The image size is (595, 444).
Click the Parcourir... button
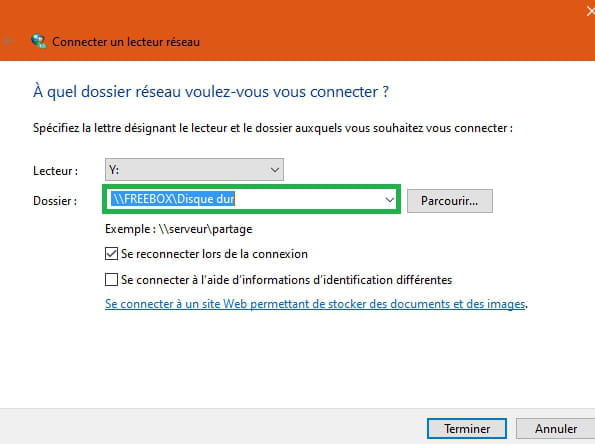[450, 201]
